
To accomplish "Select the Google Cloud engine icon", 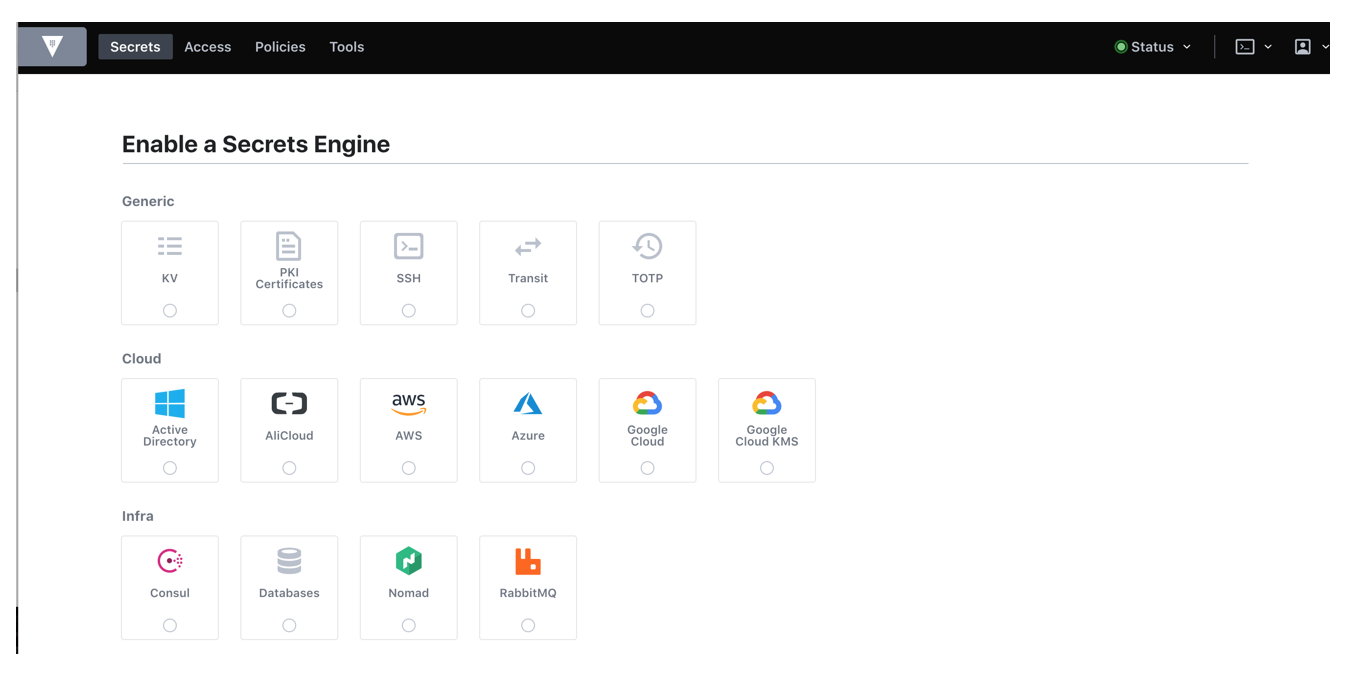I will tap(647, 404).
